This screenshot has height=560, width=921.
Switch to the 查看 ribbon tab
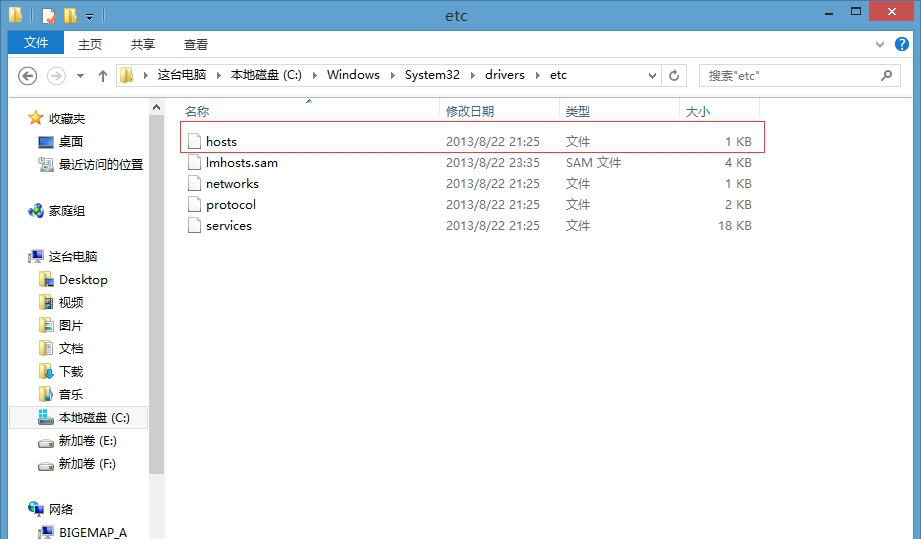(x=196, y=44)
